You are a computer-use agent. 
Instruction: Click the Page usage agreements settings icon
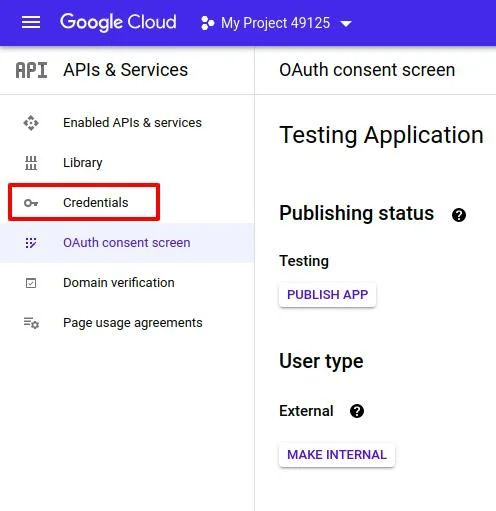pyautogui.click(x=31, y=323)
